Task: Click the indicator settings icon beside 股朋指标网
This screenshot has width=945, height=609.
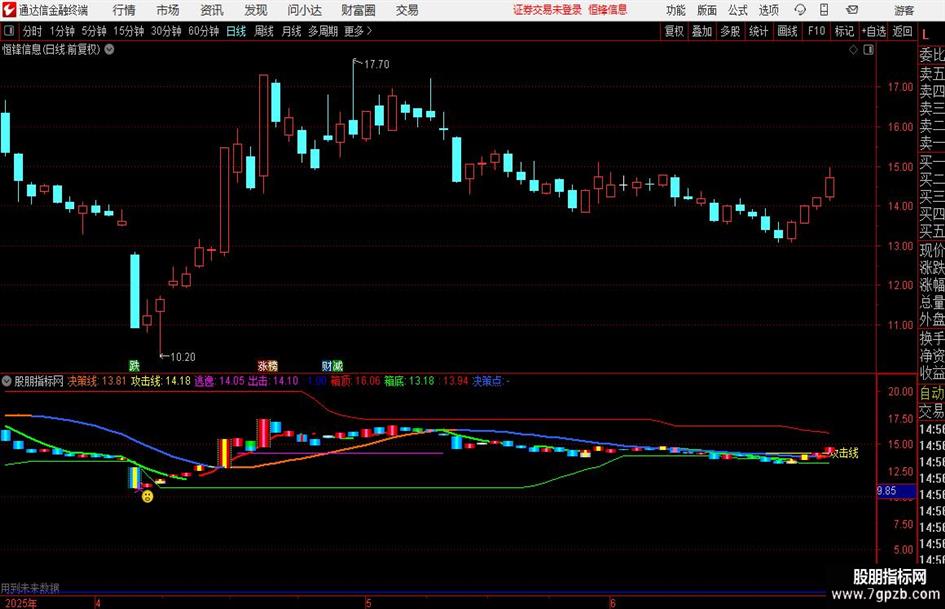Action: (x=7, y=381)
